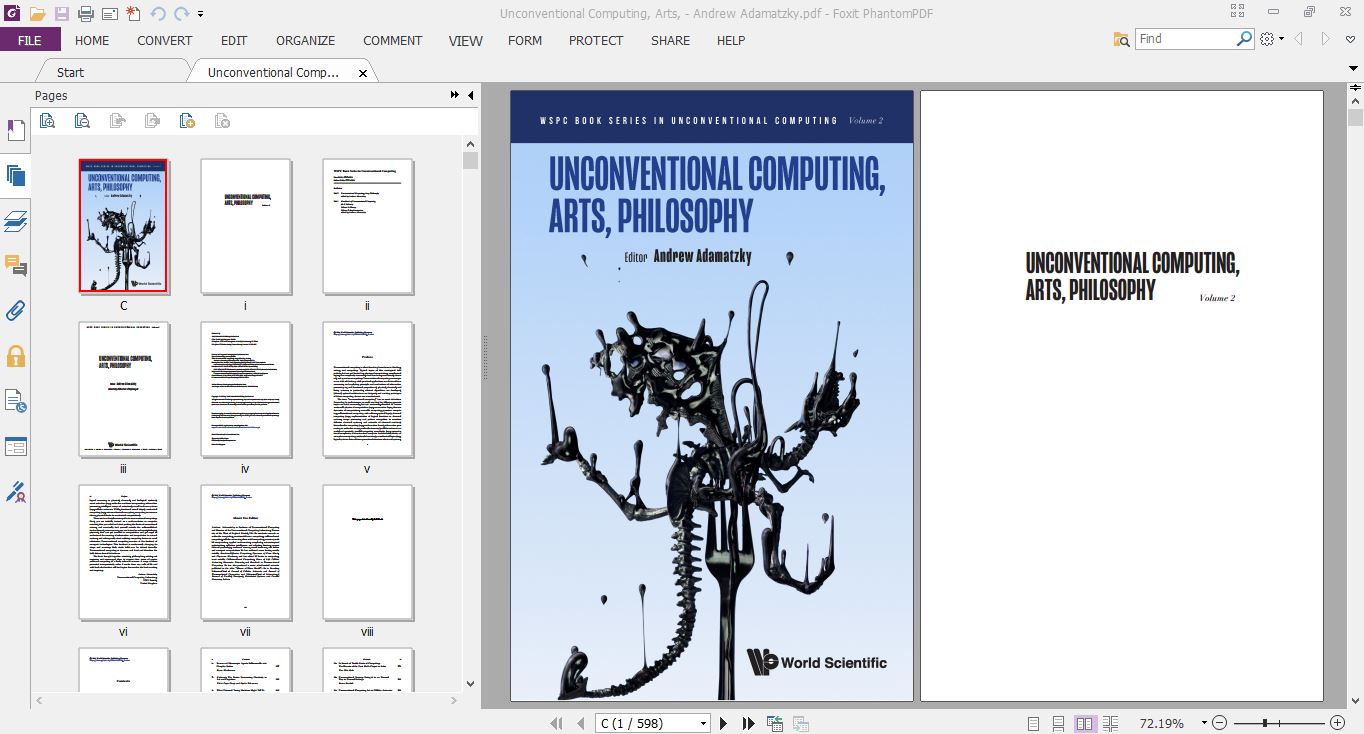
Task: Select page thumbnail labeled iii
Action: [124, 389]
